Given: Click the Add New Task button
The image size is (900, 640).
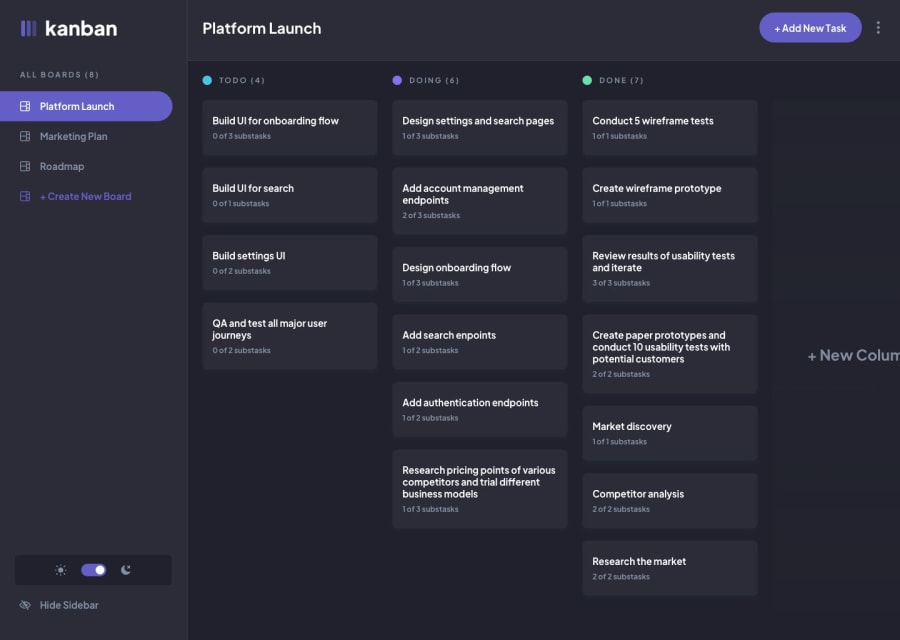Looking at the screenshot, I should [810, 28].
